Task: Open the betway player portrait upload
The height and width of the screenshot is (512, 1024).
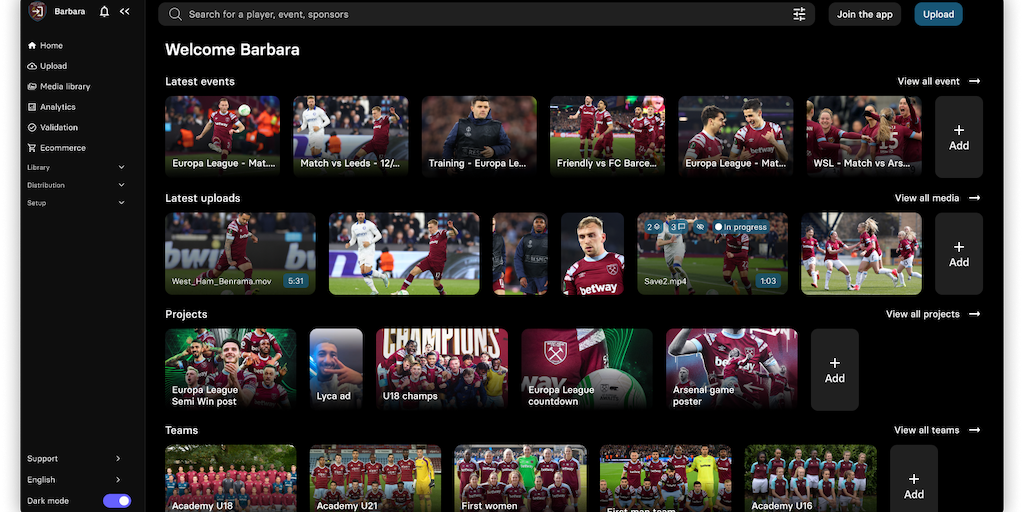Action: [x=592, y=253]
